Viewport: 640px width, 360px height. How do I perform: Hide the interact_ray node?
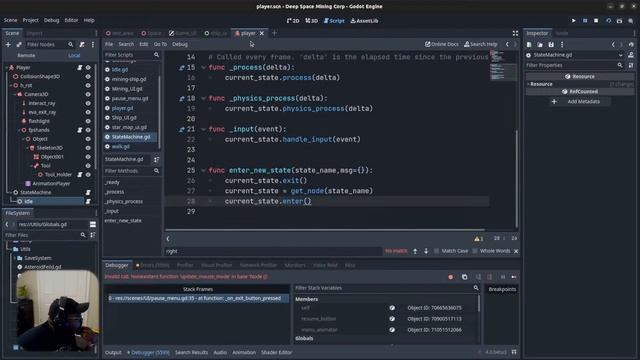point(88,103)
